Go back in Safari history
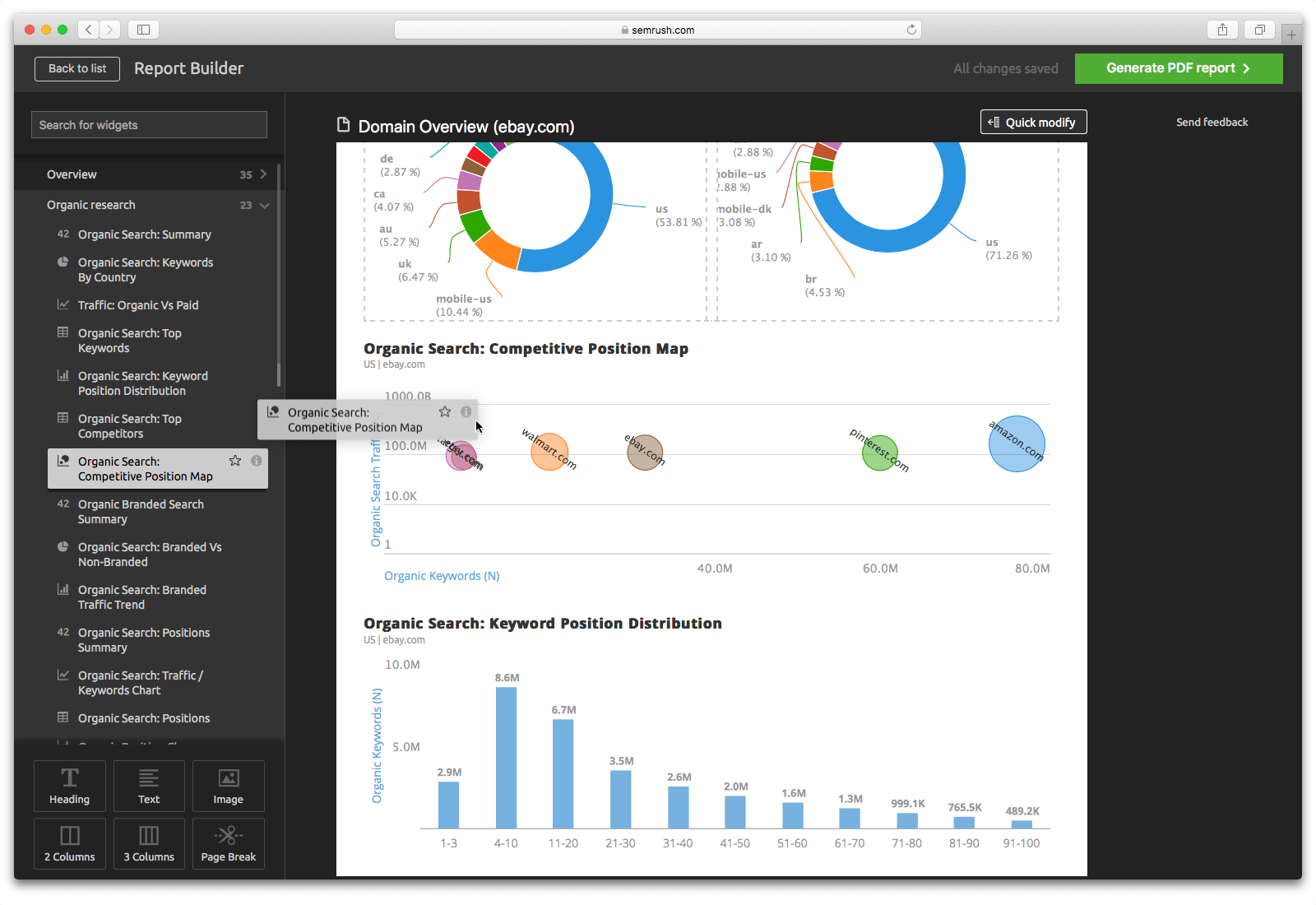The height and width of the screenshot is (905, 1316). tap(89, 30)
